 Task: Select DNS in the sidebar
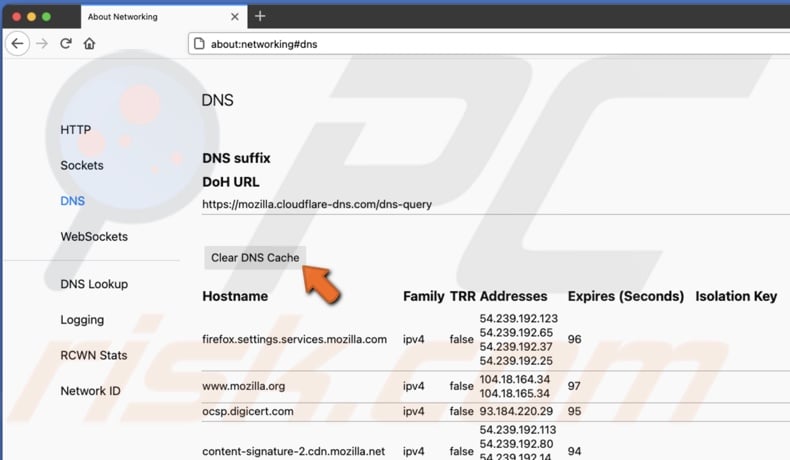[x=73, y=201]
